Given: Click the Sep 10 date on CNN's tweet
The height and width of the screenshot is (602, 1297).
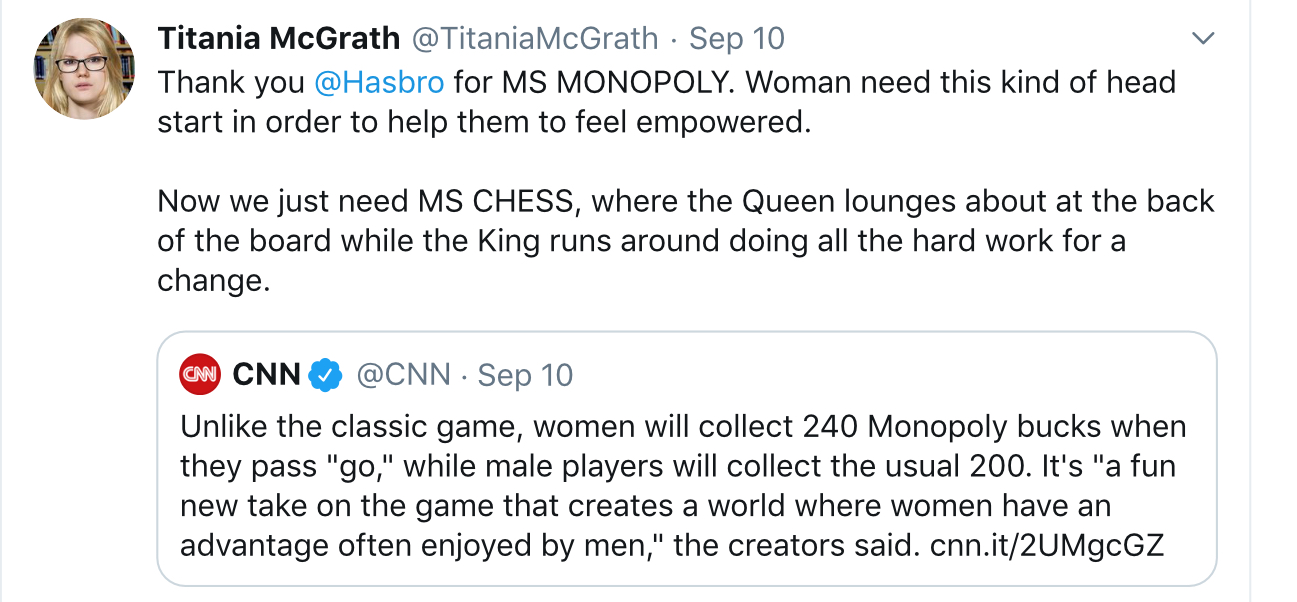Looking at the screenshot, I should (x=524, y=374).
